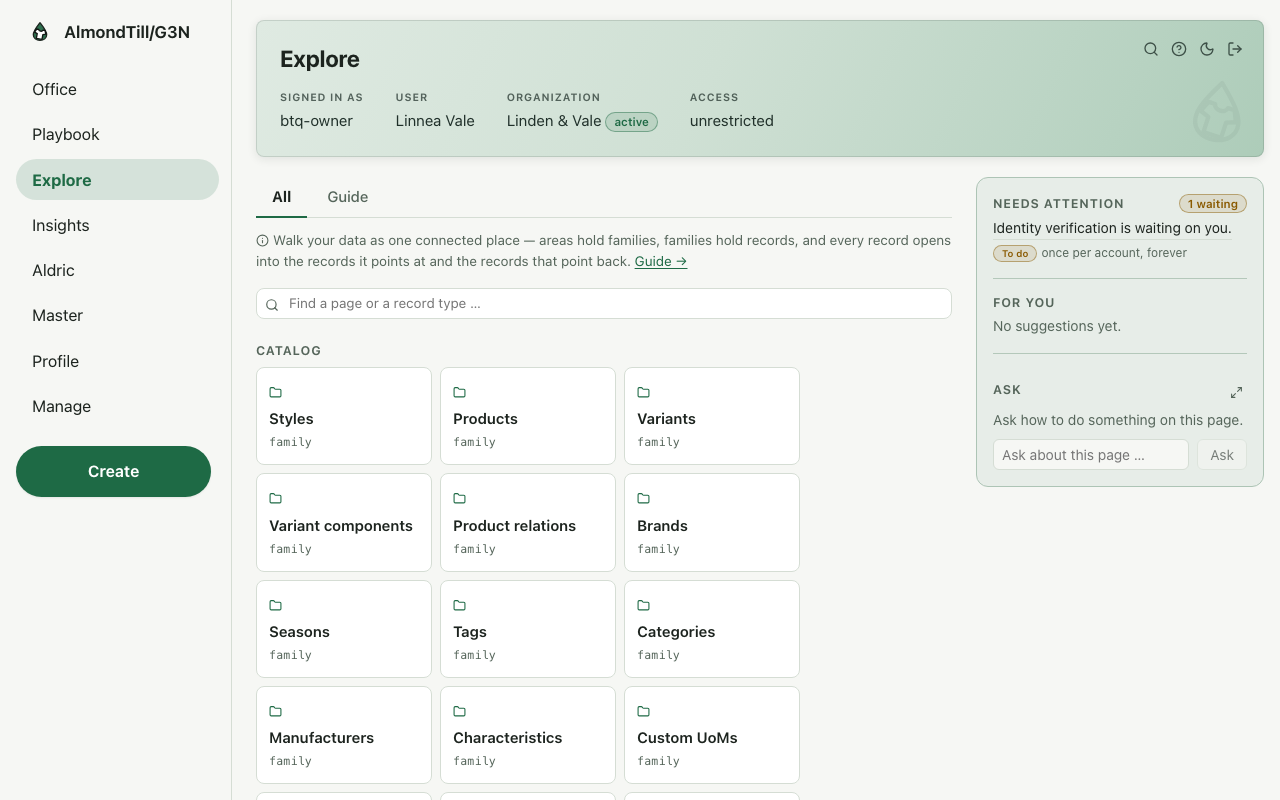Click folder icon on Categories card
The image size is (1280, 800).
(x=644, y=605)
